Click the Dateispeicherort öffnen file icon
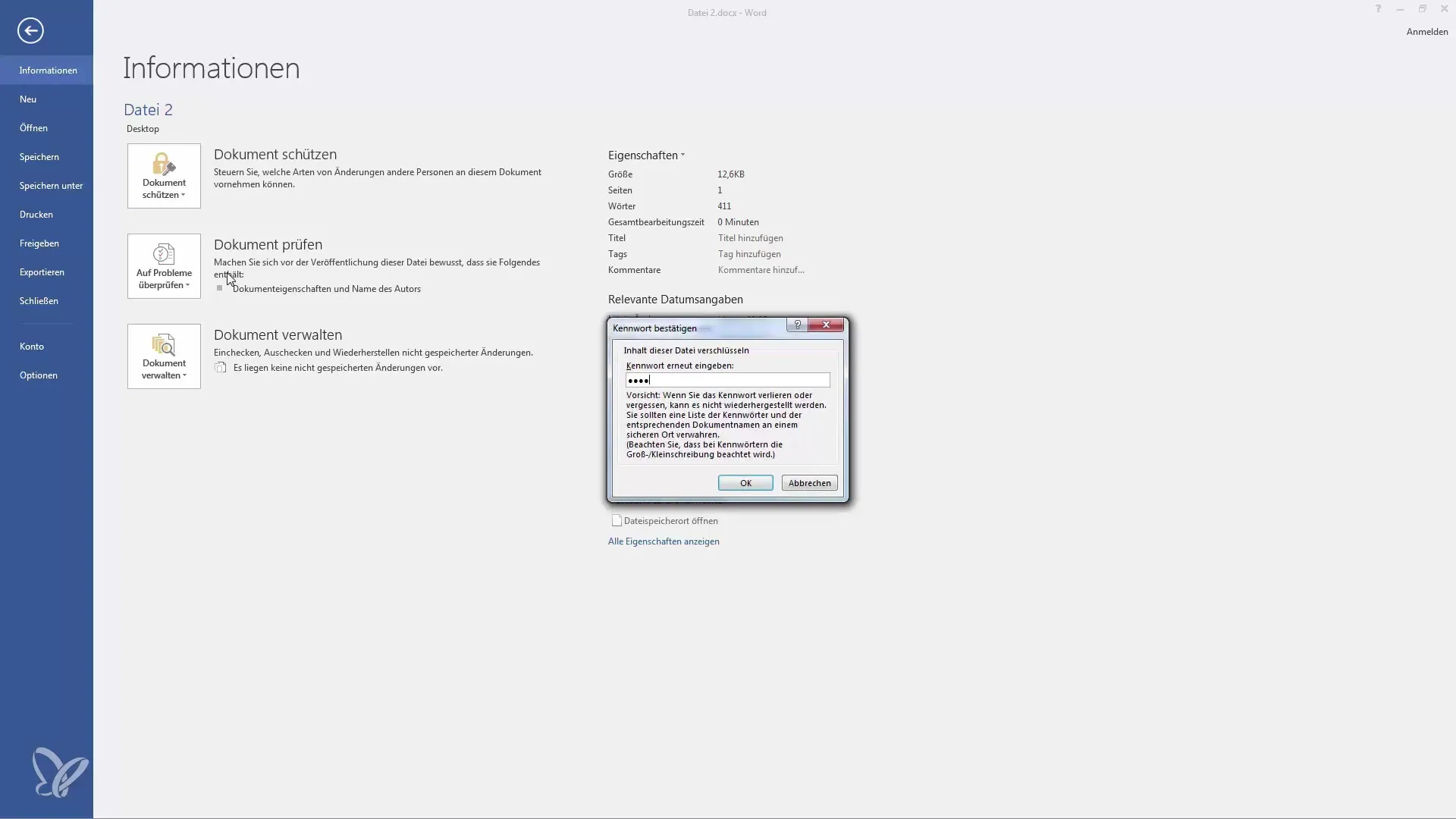Screen dimensions: 1456x819 coord(617,521)
